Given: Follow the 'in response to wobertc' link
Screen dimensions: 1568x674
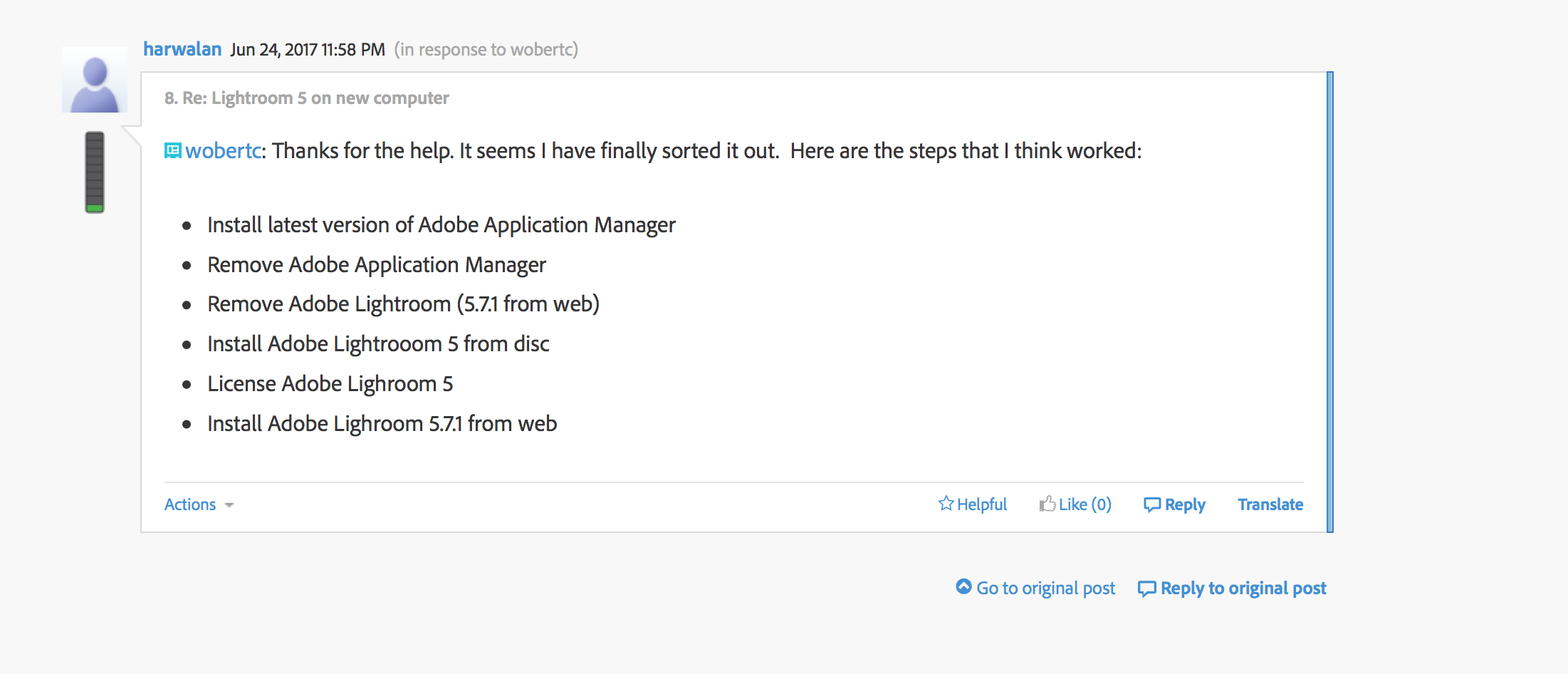Looking at the screenshot, I should [486, 49].
